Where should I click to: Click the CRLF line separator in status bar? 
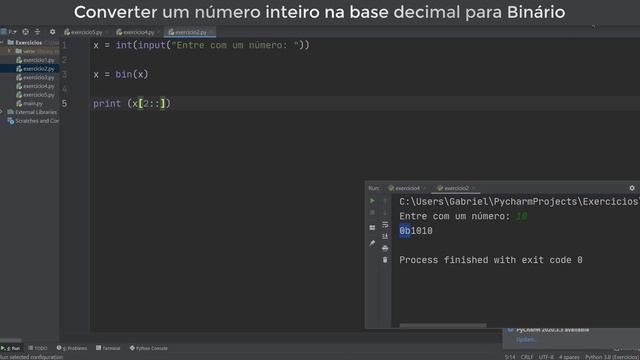click(x=526, y=357)
